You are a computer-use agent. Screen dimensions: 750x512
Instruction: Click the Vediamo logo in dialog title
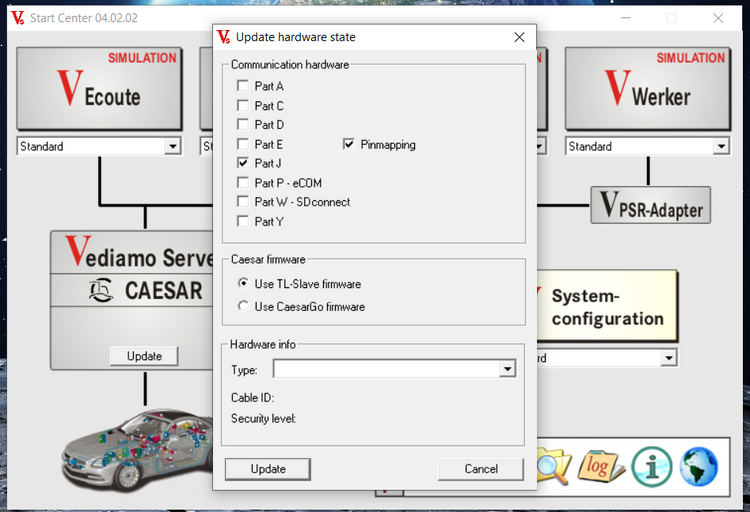coord(223,37)
